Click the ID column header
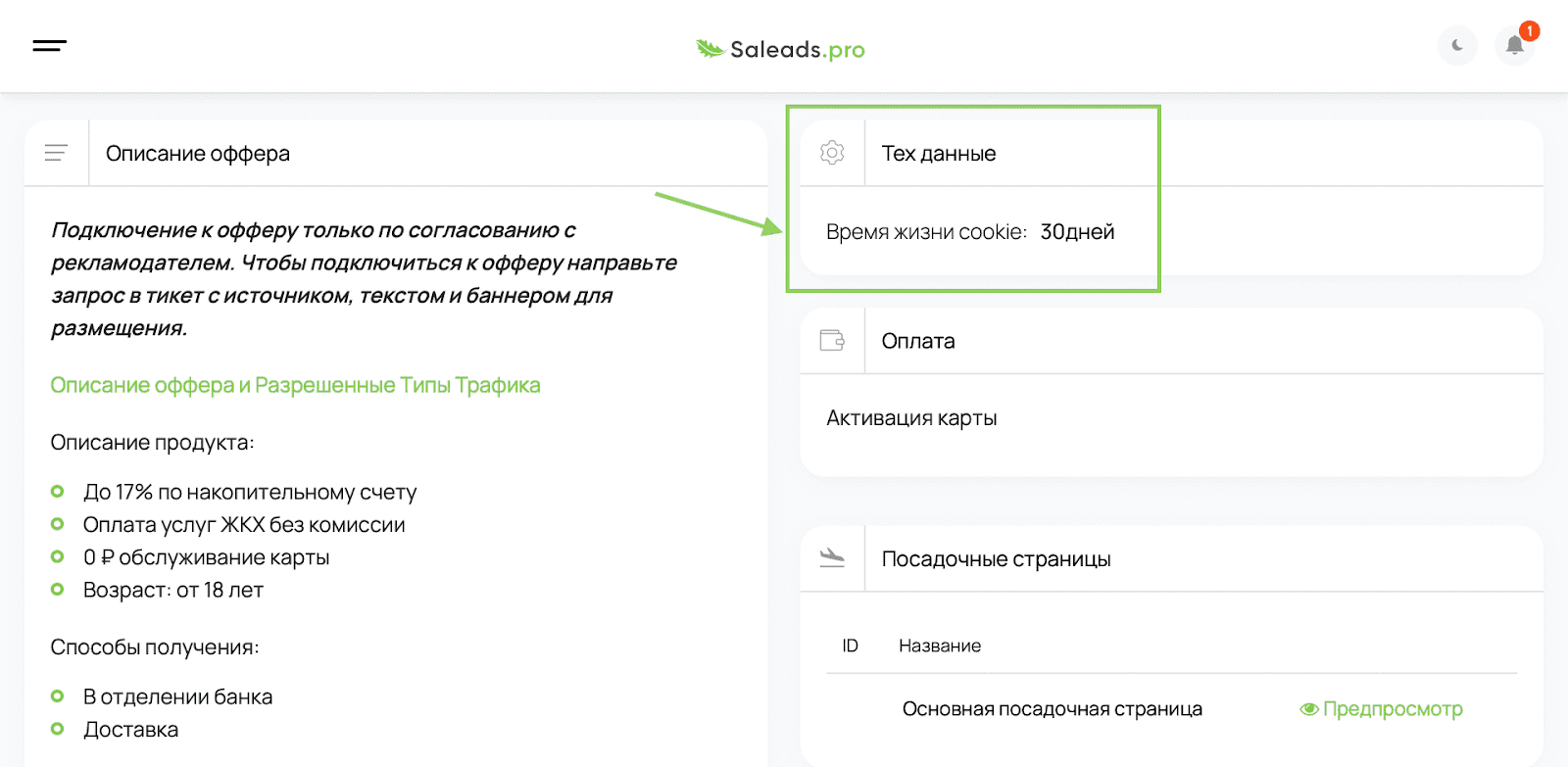 pos(850,646)
